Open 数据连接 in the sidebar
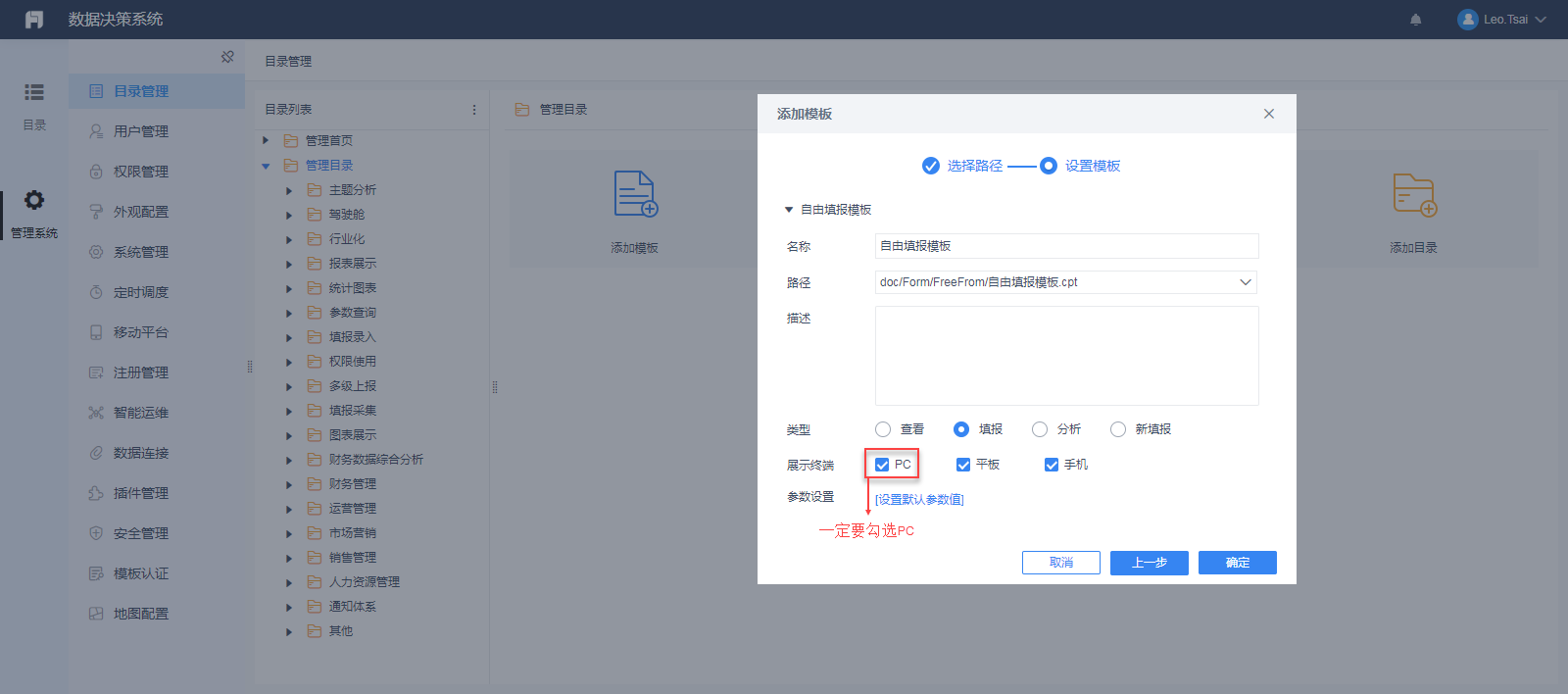 point(157,453)
